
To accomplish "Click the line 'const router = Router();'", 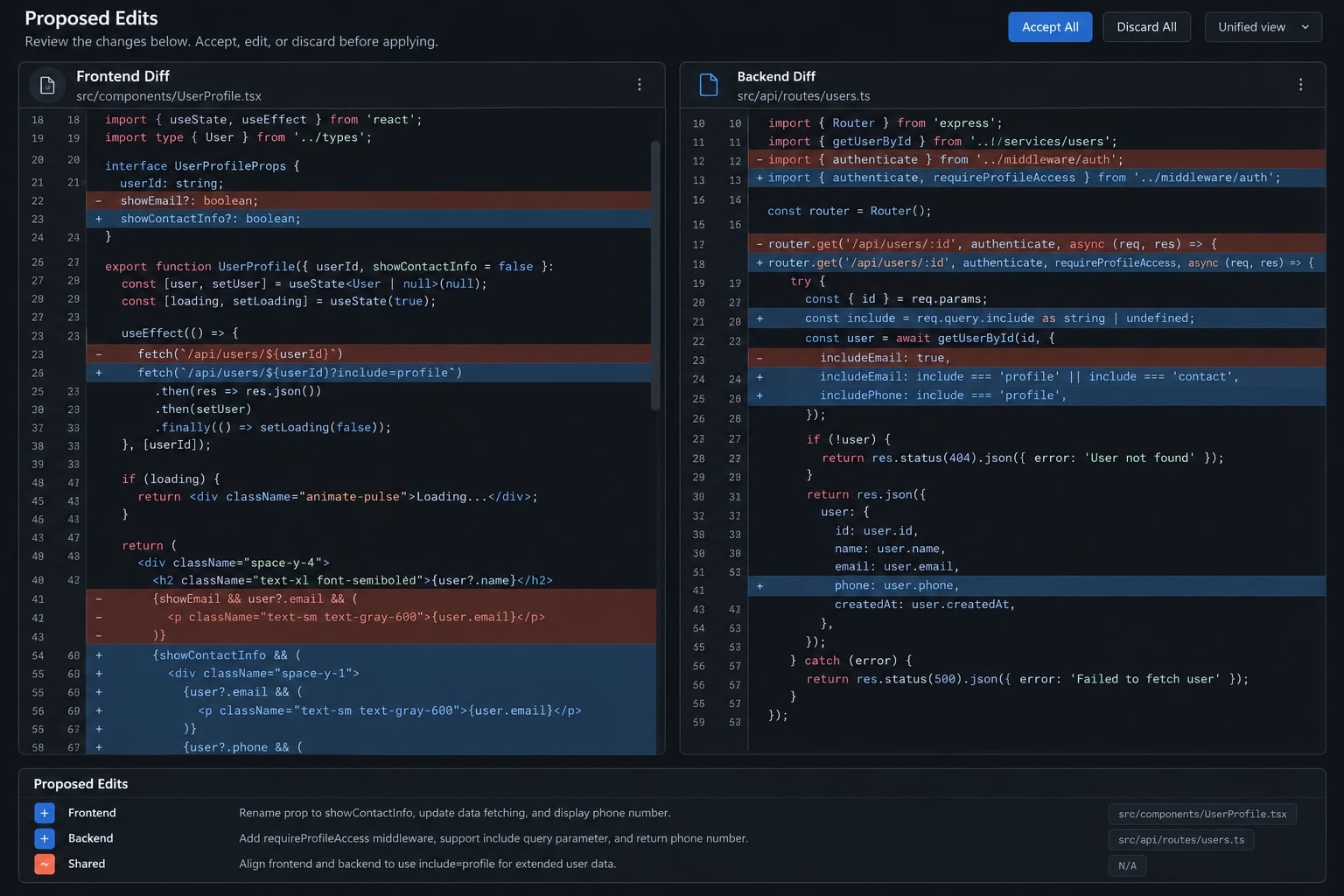I will (x=849, y=211).
